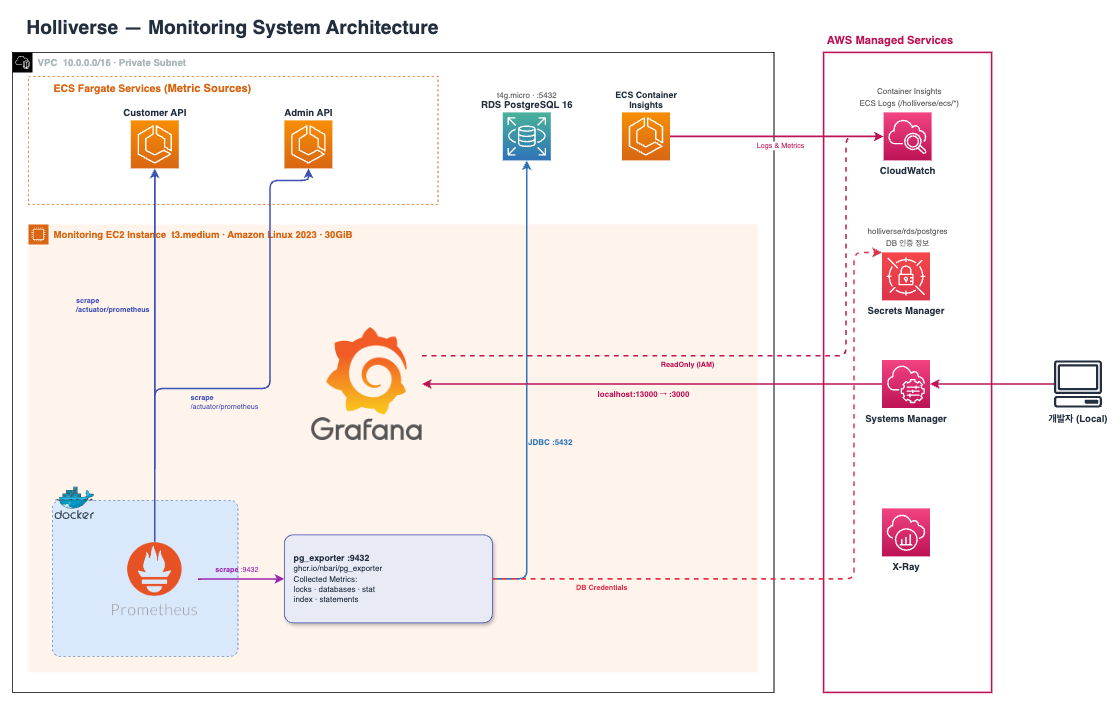The height and width of the screenshot is (705, 1120).
Task: Click the Admin API ECS icon
Action: tap(308, 146)
